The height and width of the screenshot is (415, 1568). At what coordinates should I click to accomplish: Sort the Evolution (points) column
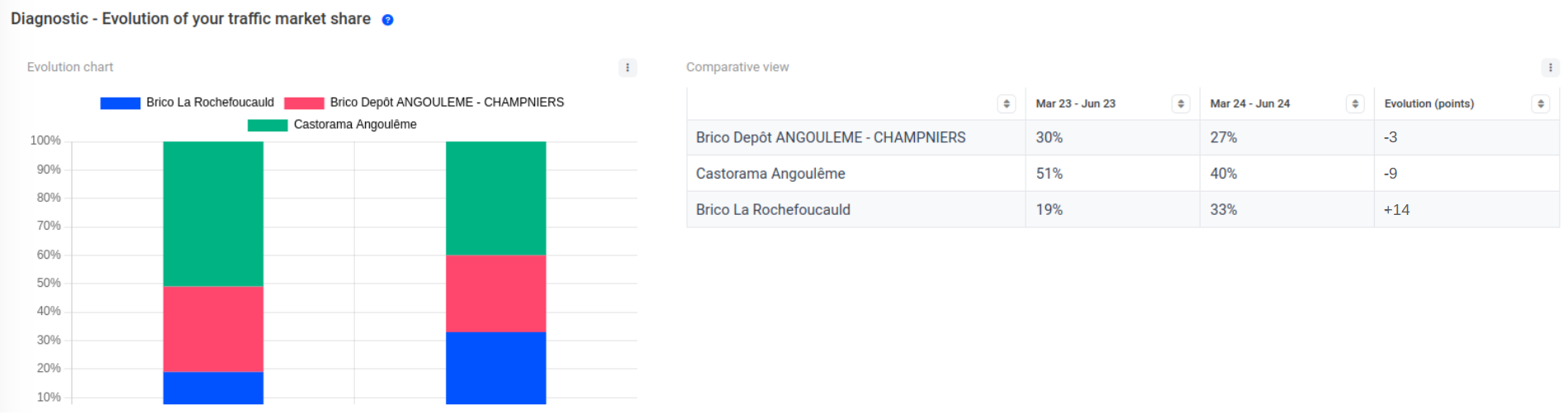tap(1540, 104)
